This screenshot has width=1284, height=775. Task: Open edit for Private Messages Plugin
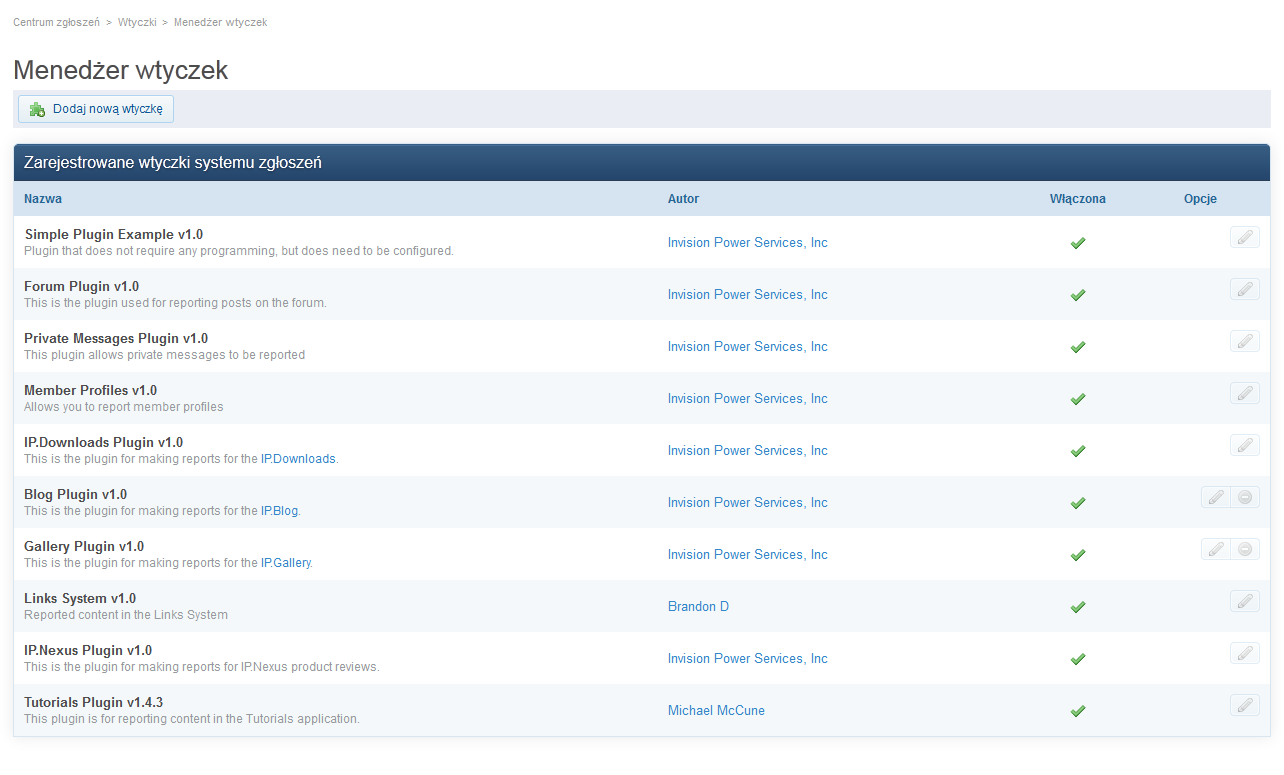tap(1244, 341)
